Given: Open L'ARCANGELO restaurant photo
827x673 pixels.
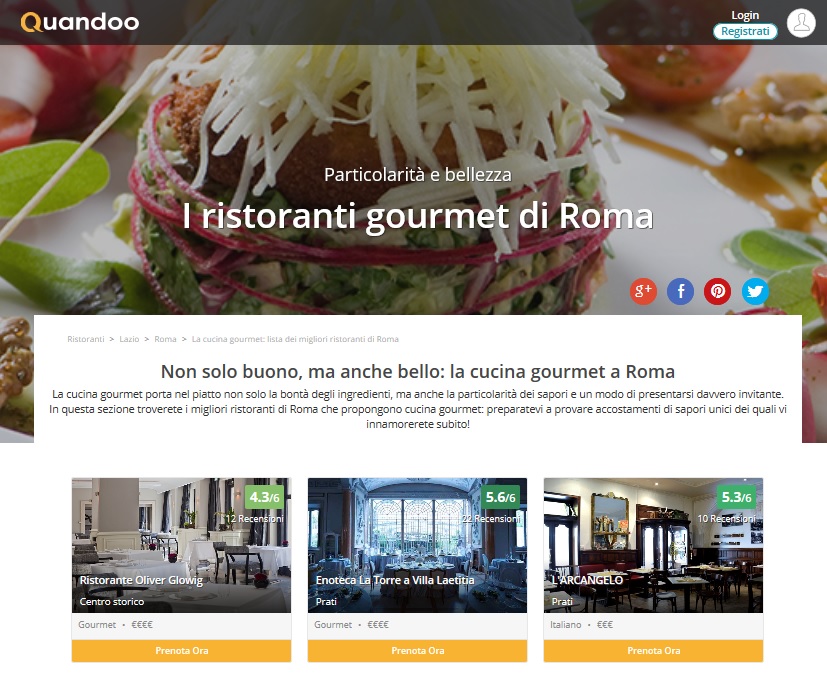Looking at the screenshot, I should pos(653,545).
